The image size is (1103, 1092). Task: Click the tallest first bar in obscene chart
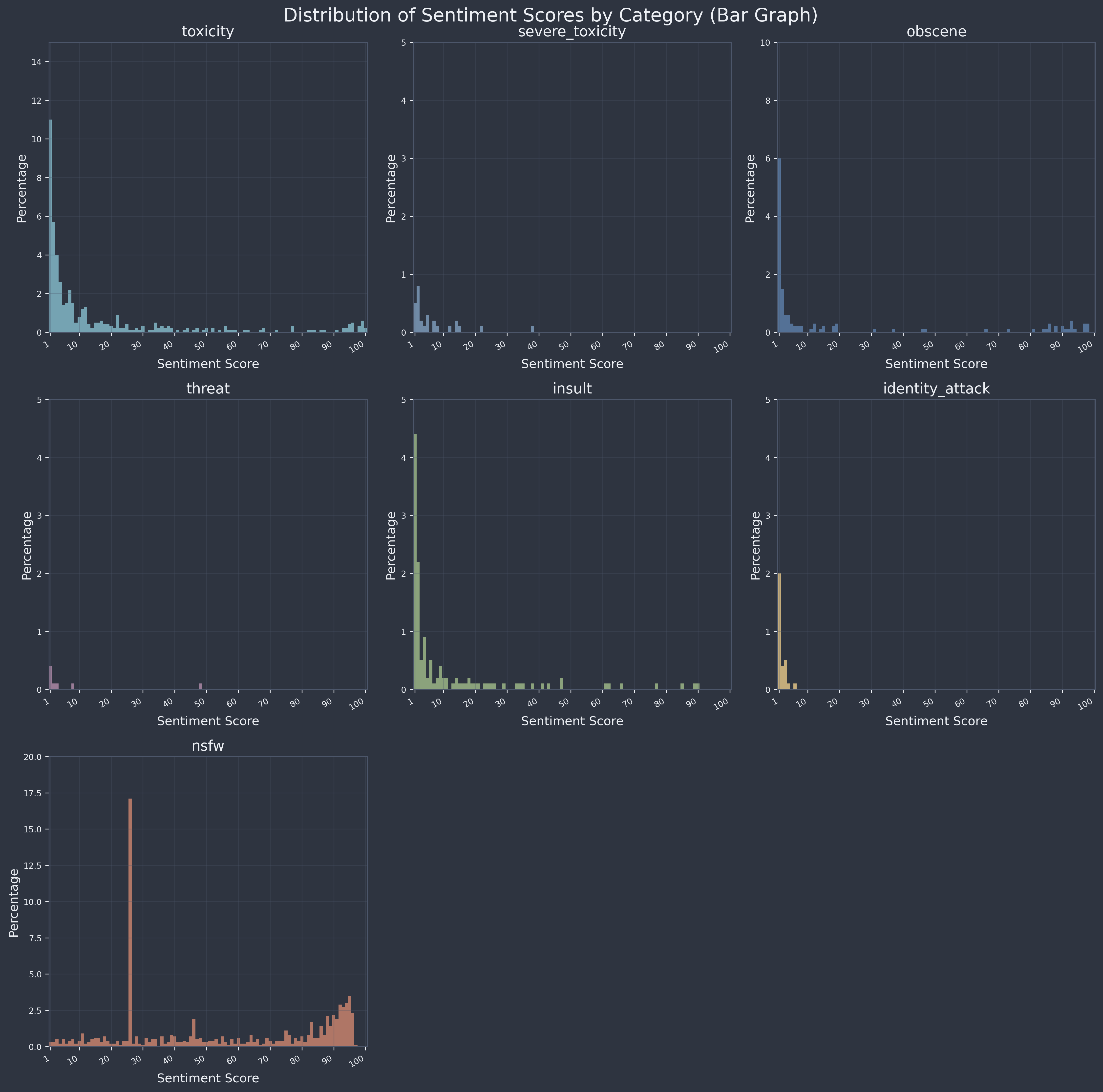pyautogui.click(x=779, y=246)
